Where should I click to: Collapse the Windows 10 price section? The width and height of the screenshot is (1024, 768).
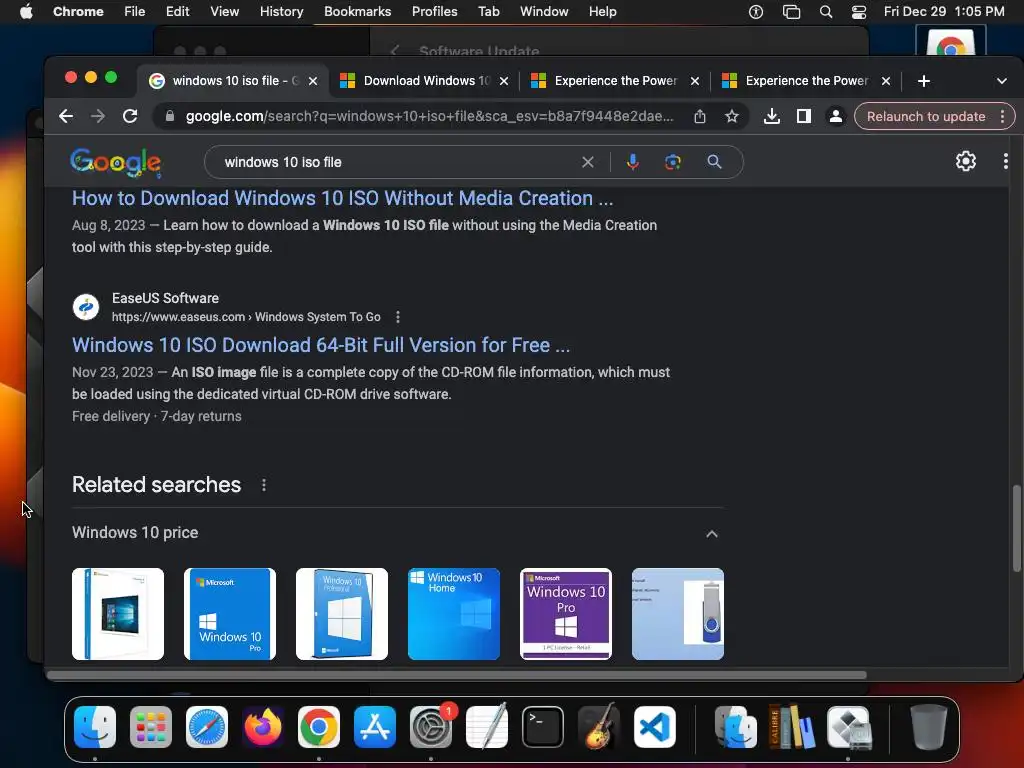pos(712,534)
